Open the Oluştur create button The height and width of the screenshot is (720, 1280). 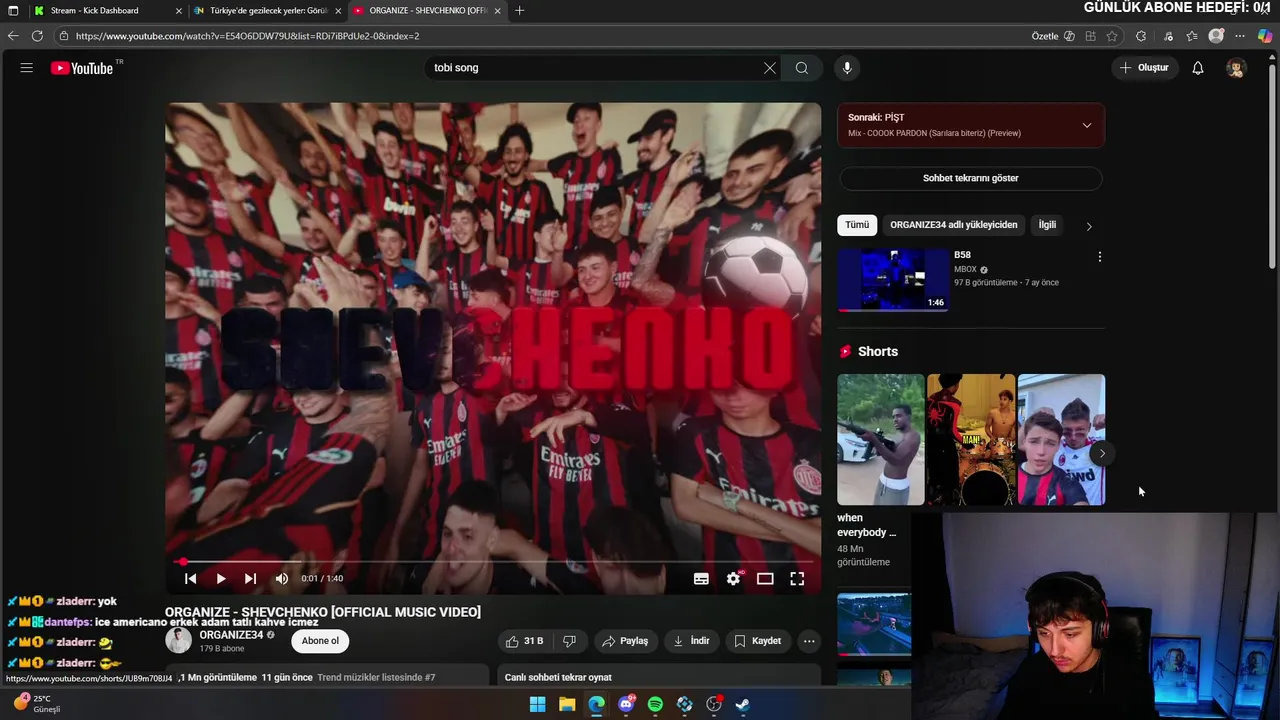pos(1144,68)
